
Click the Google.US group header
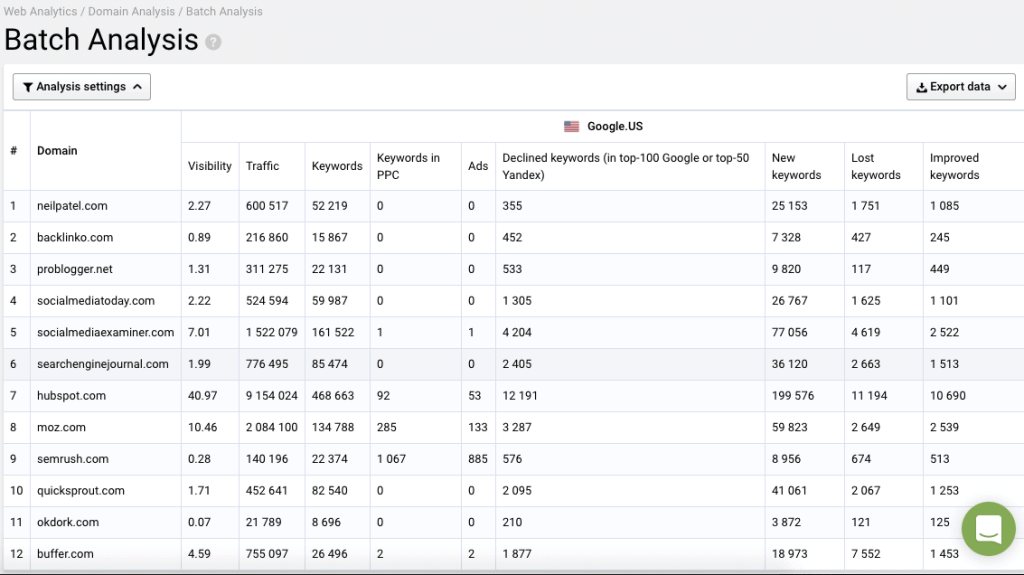615,126
